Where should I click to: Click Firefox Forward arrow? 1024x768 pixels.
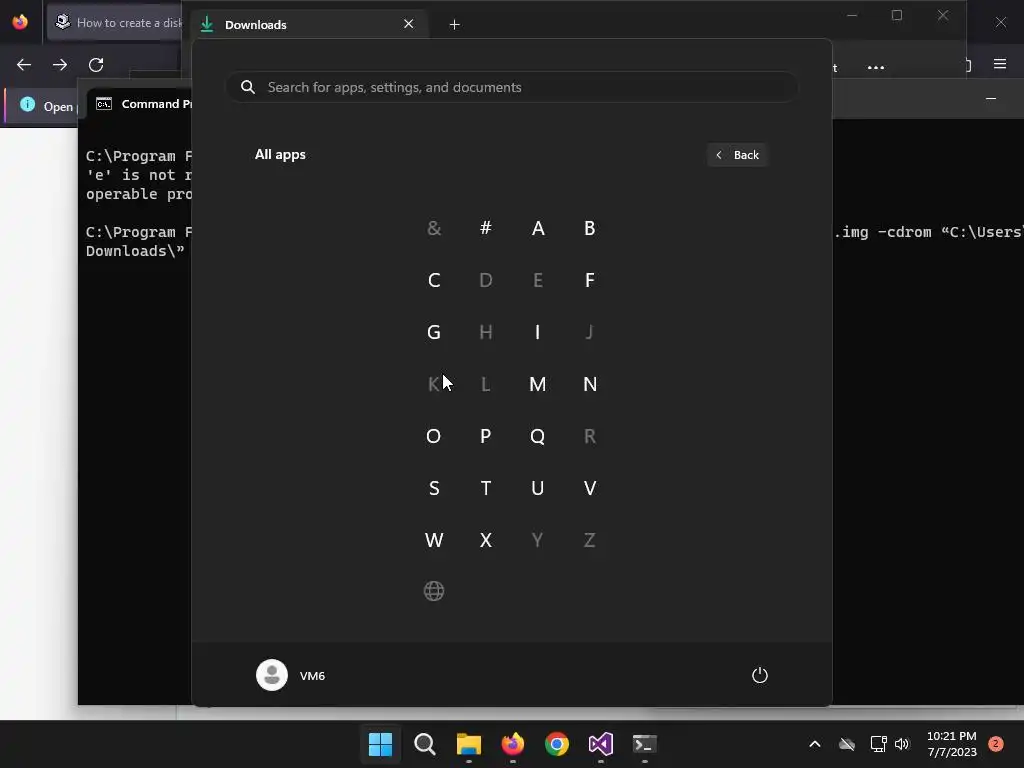[x=60, y=65]
